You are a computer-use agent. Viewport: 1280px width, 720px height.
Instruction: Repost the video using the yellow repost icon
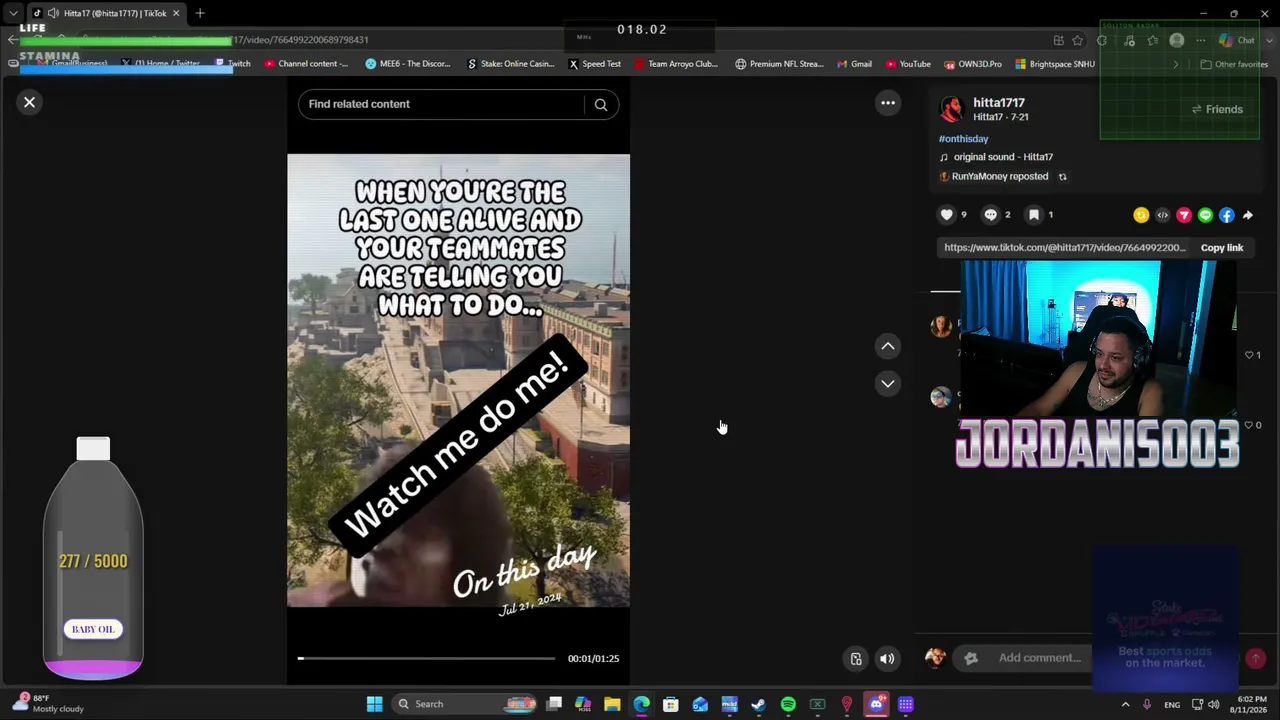click(1141, 215)
